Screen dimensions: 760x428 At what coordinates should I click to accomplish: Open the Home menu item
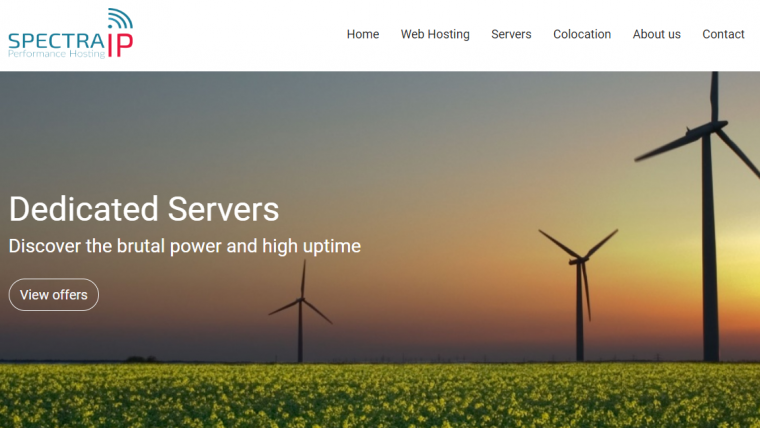point(363,34)
